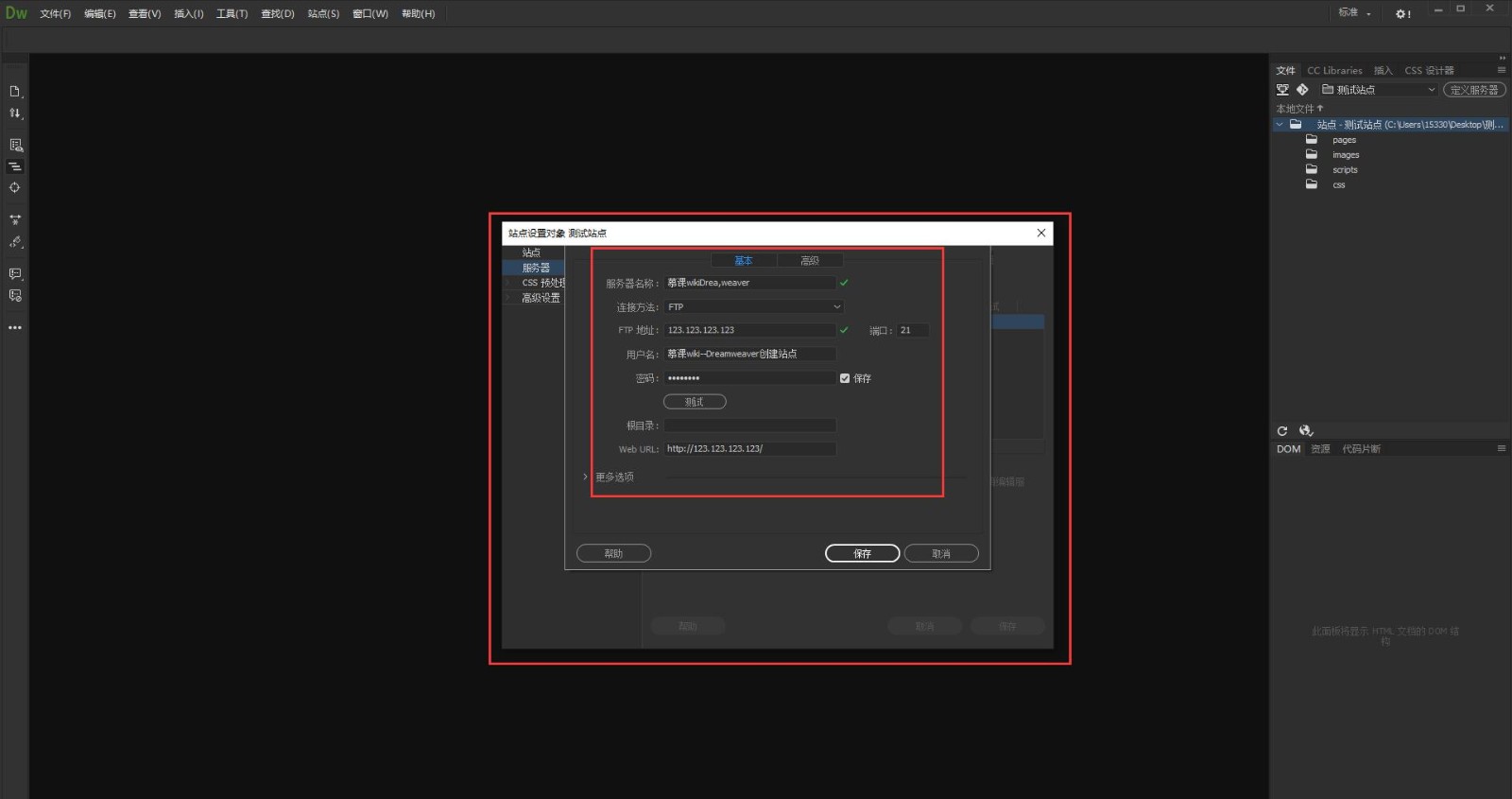Toggle the Format Source Code icon
The height and width of the screenshot is (799, 1512).
pyautogui.click(x=15, y=166)
